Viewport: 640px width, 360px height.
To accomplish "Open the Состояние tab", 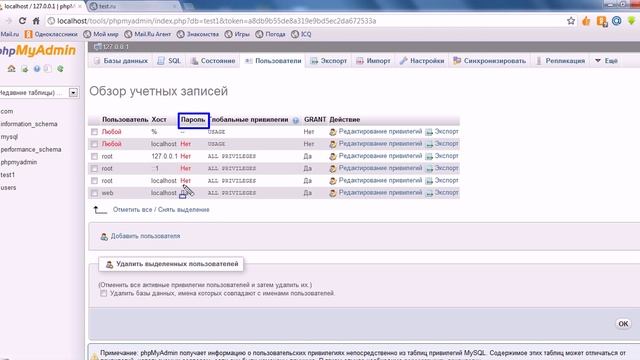I will coord(213,61).
